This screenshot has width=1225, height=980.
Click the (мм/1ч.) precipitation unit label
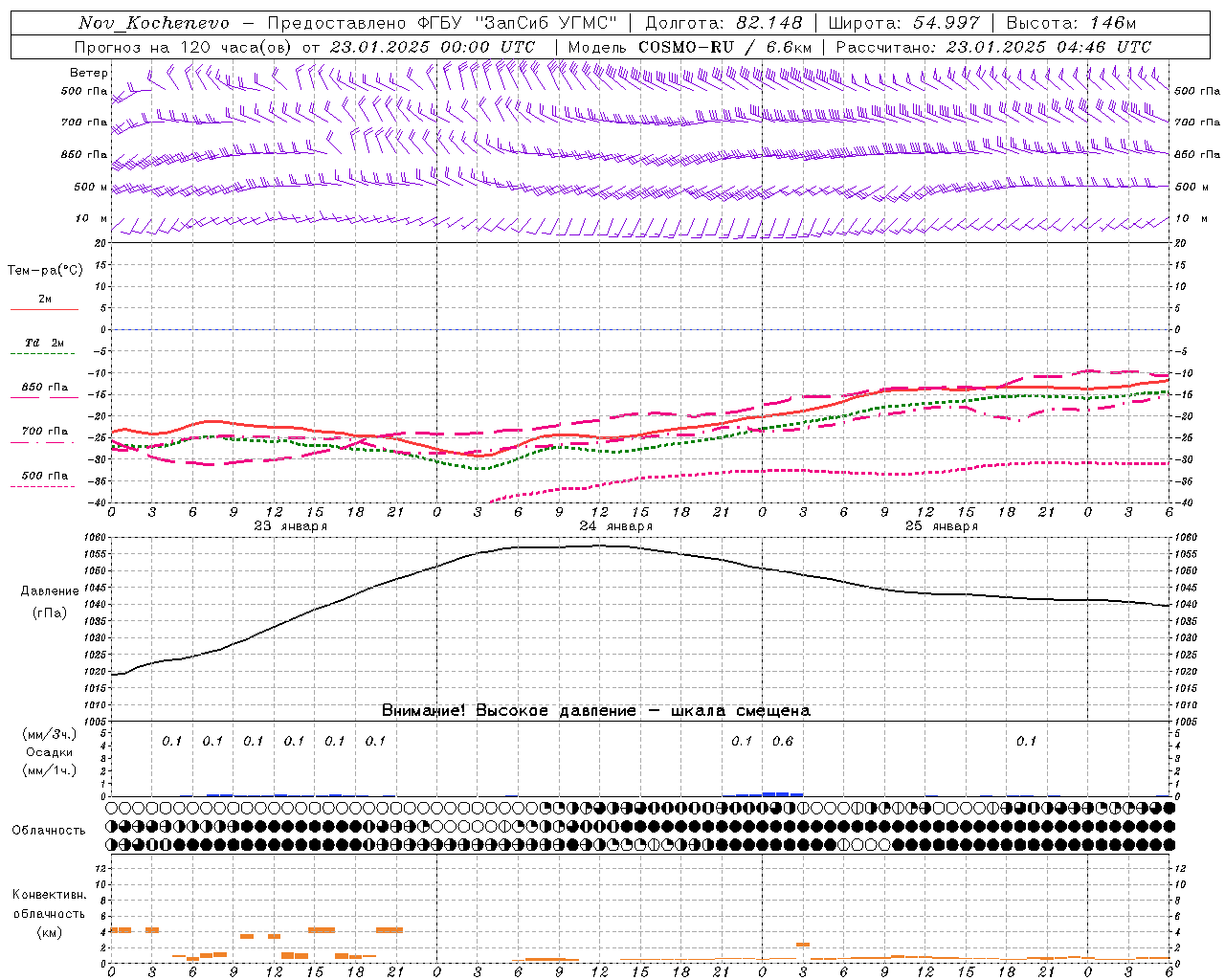(x=50, y=770)
